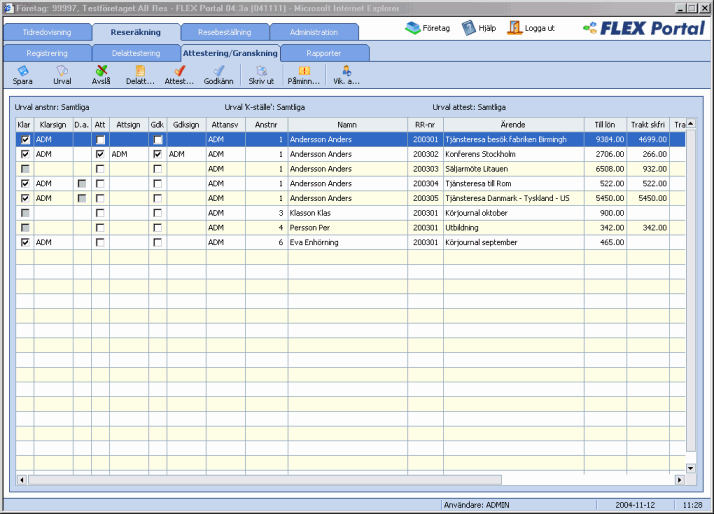Click the Spara save icon
Image resolution: width=714 pixels, height=514 pixels.
tap(22, 71)
